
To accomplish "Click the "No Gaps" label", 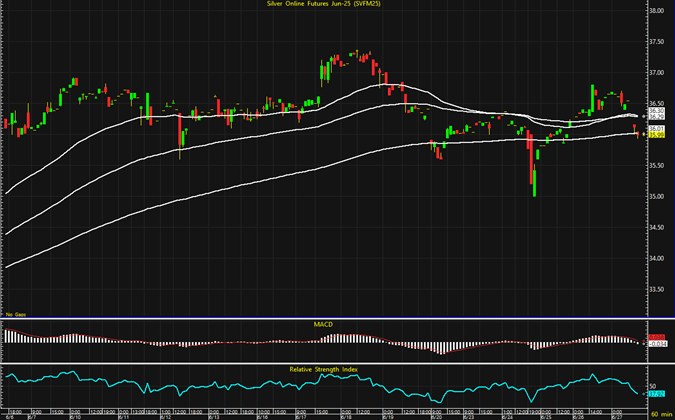I will tap(15, 314).
